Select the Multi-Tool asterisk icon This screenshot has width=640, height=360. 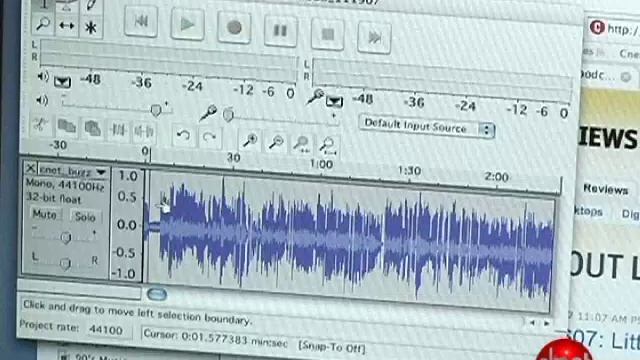91,27
